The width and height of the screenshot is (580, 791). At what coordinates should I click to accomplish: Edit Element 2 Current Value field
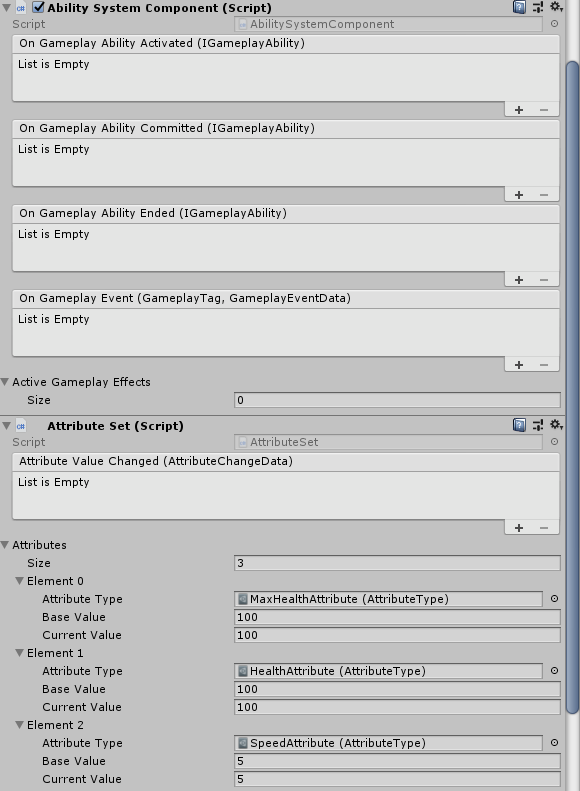tap(397, 779)
